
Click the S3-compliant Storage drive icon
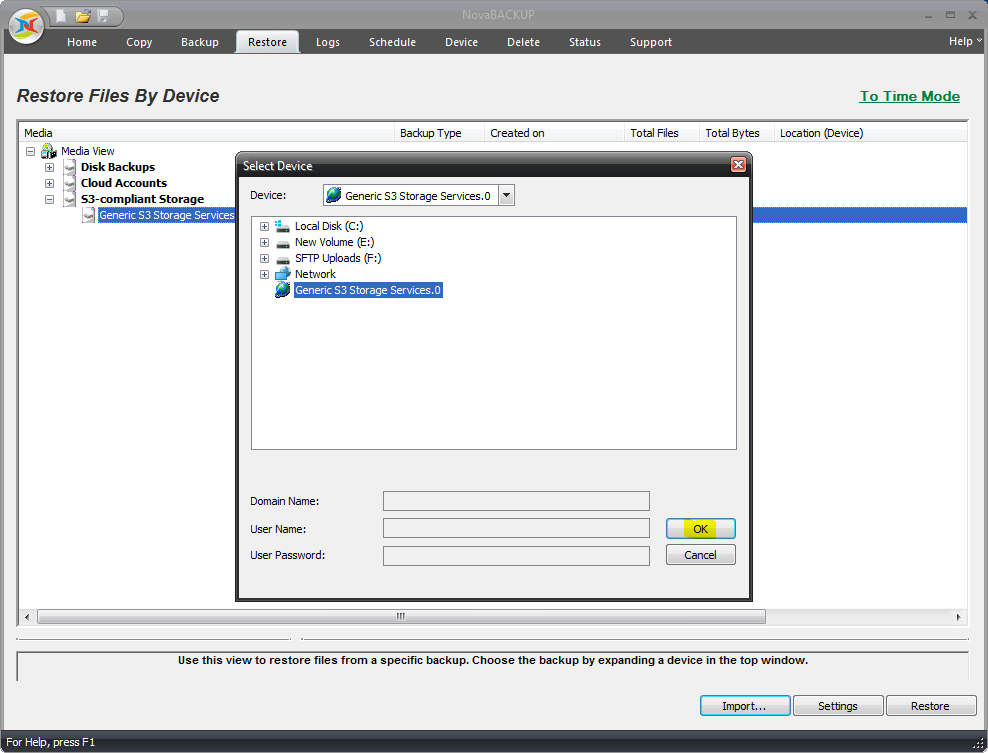coord(70,199)
